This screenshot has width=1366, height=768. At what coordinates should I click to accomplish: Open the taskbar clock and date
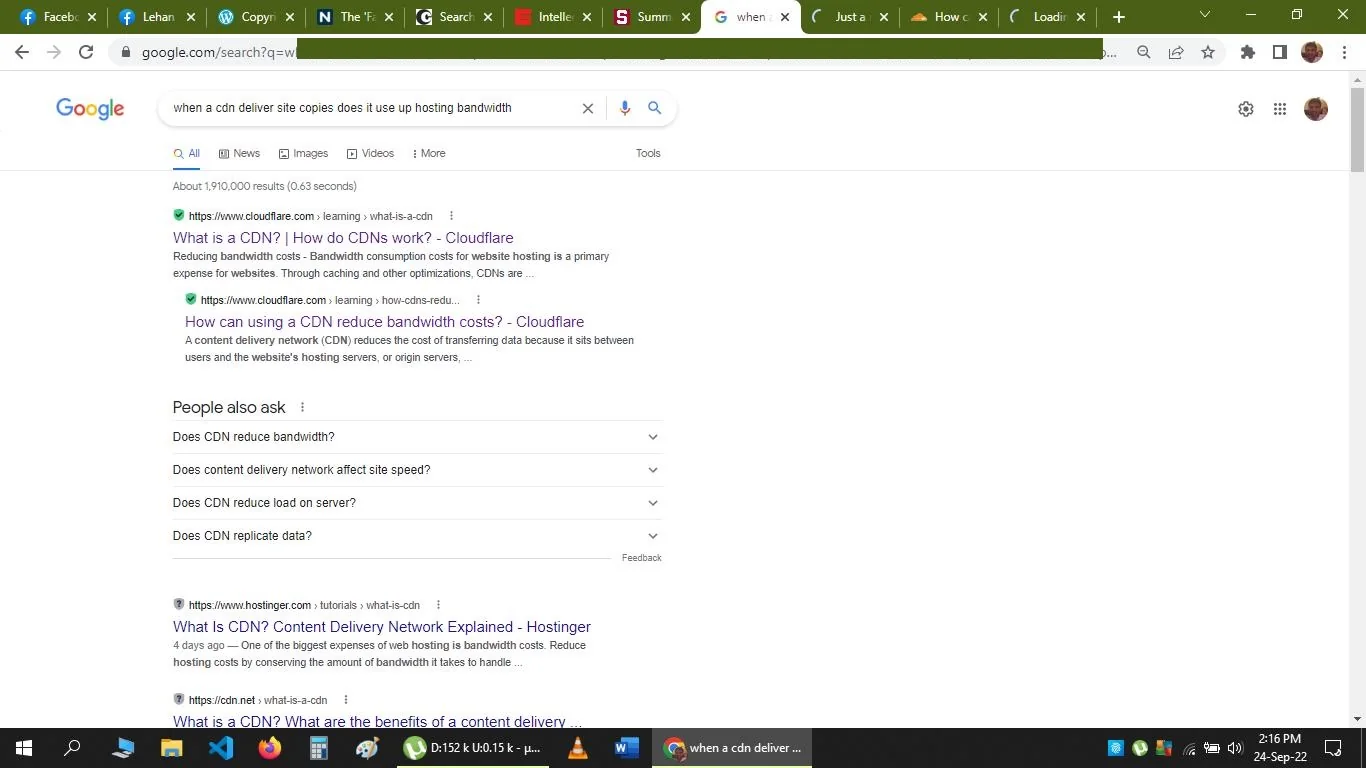point(1280,748)
